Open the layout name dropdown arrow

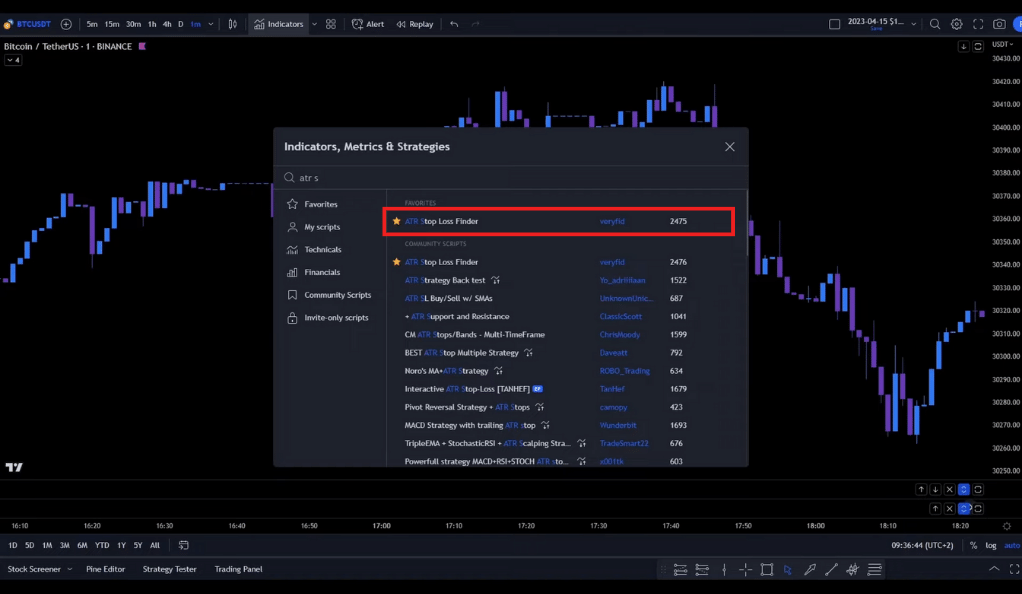(x=914, y=24)
